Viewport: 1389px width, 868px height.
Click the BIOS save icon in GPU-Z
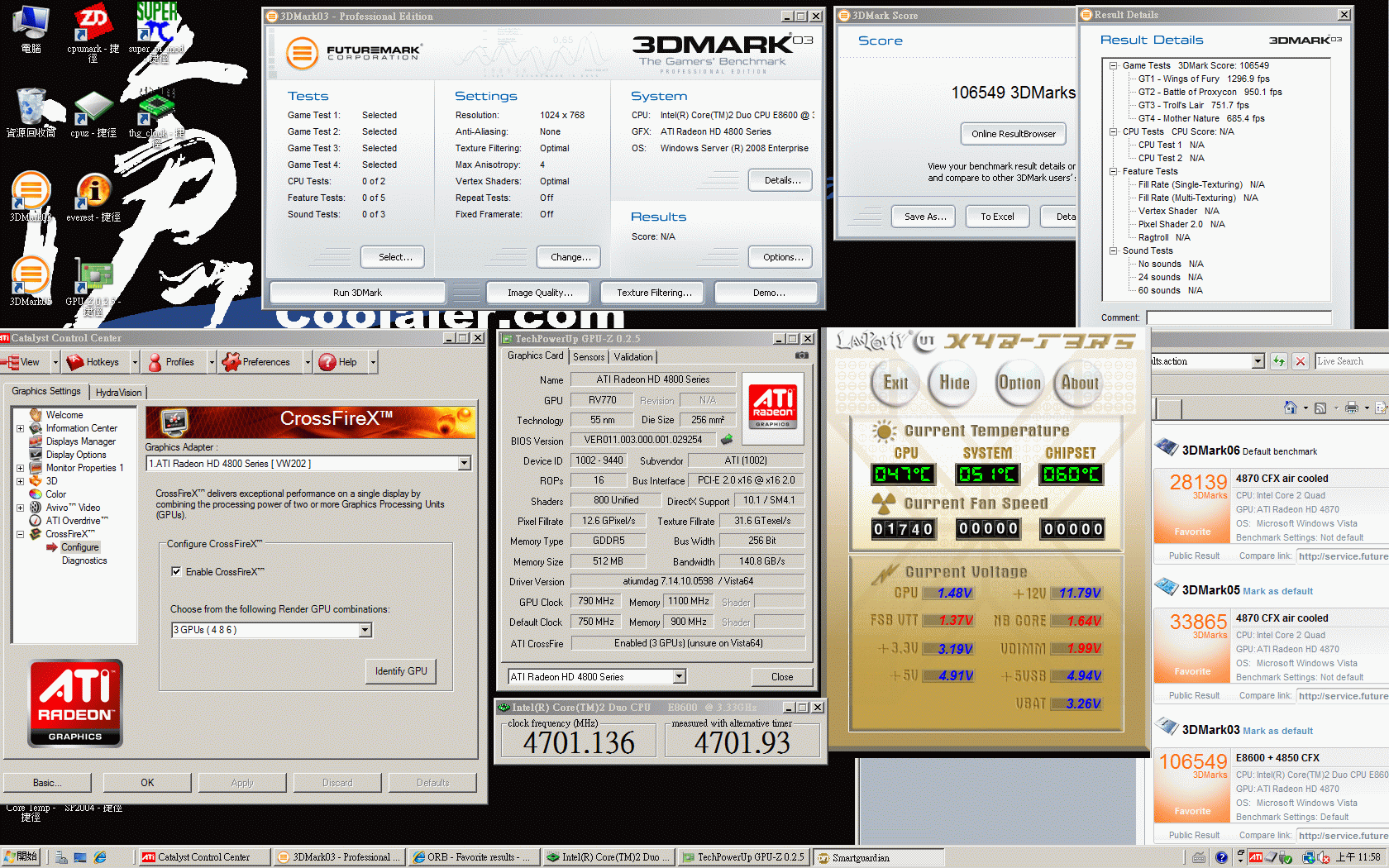[x=727, y=439]
